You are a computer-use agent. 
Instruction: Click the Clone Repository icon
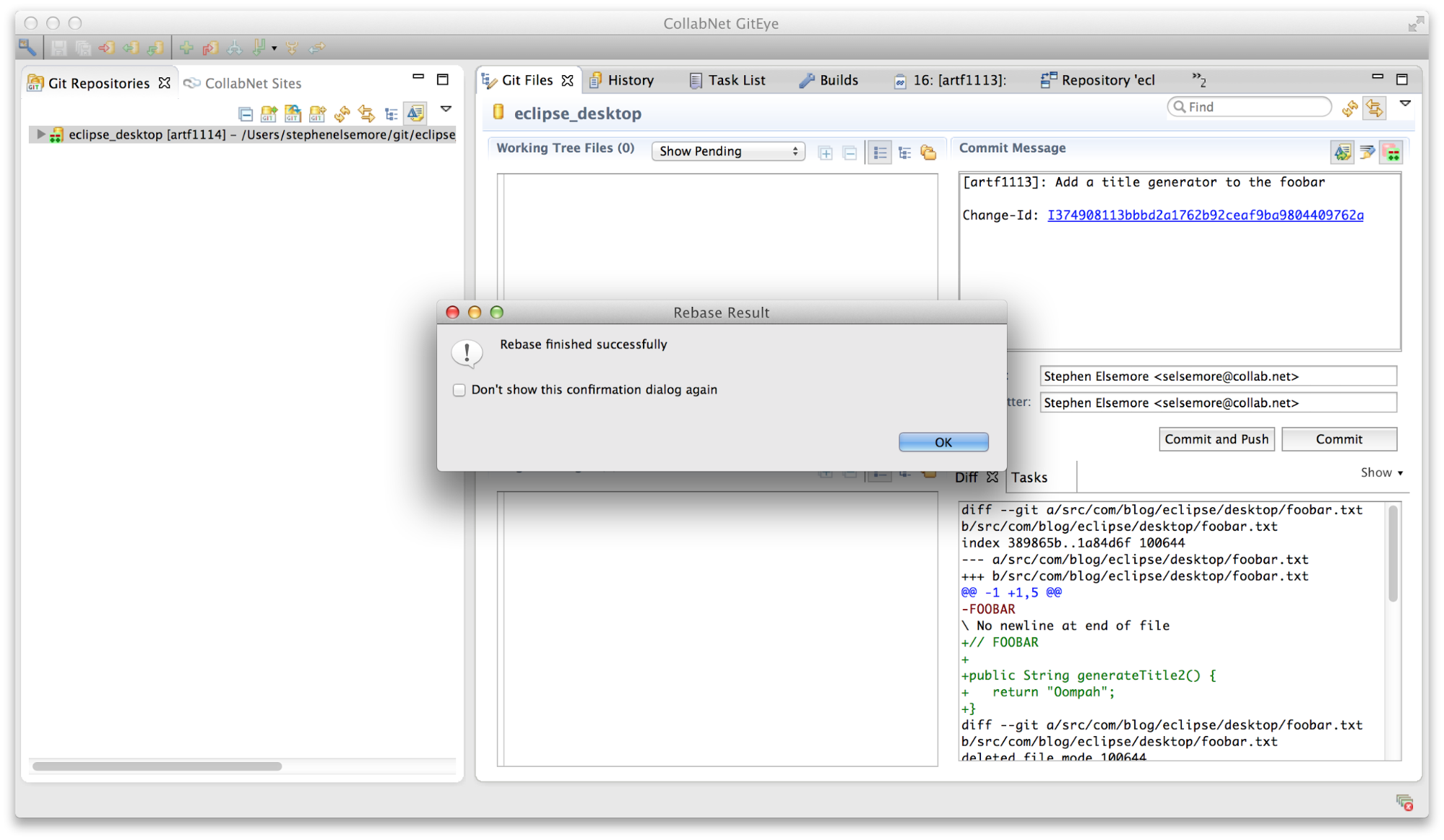(x=293, y=113)
